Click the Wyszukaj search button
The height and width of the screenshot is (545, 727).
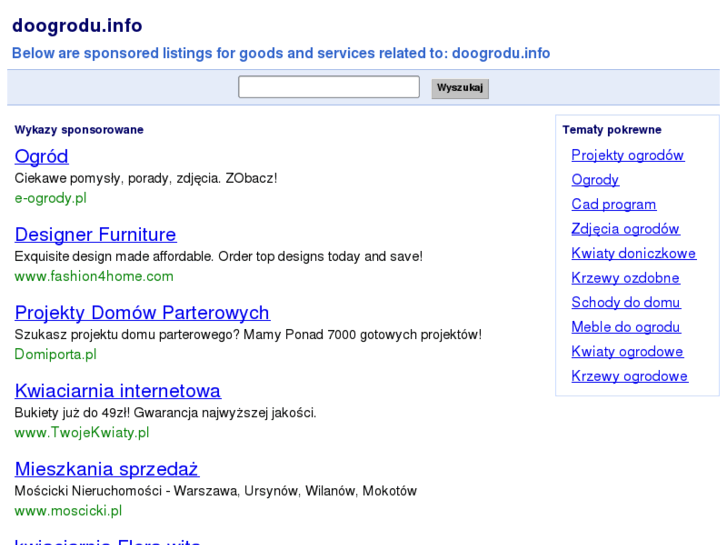460,88
